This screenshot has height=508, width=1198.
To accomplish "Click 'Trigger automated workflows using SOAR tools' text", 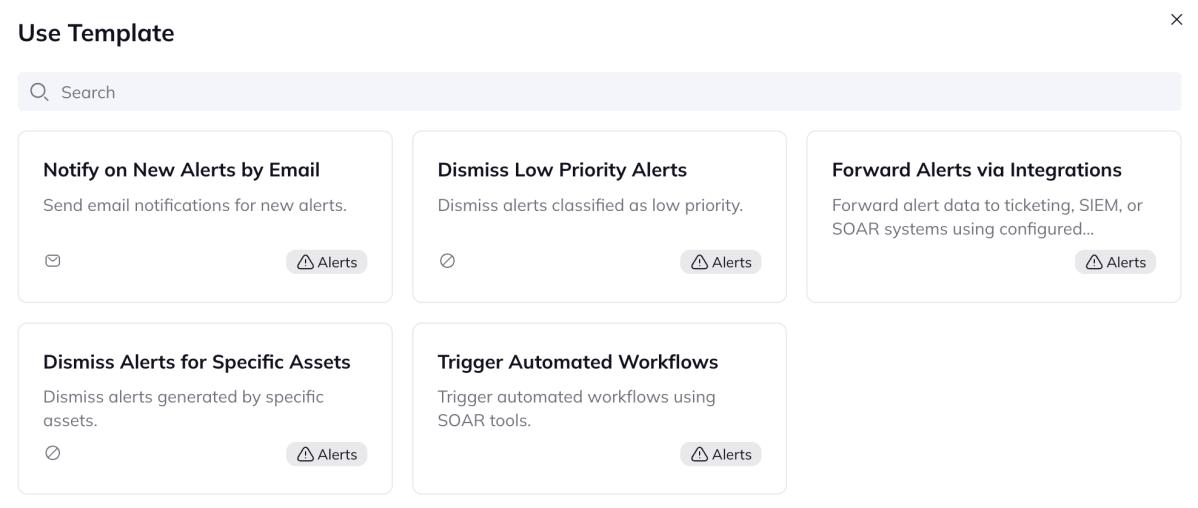I will click(x=576, y=409).
